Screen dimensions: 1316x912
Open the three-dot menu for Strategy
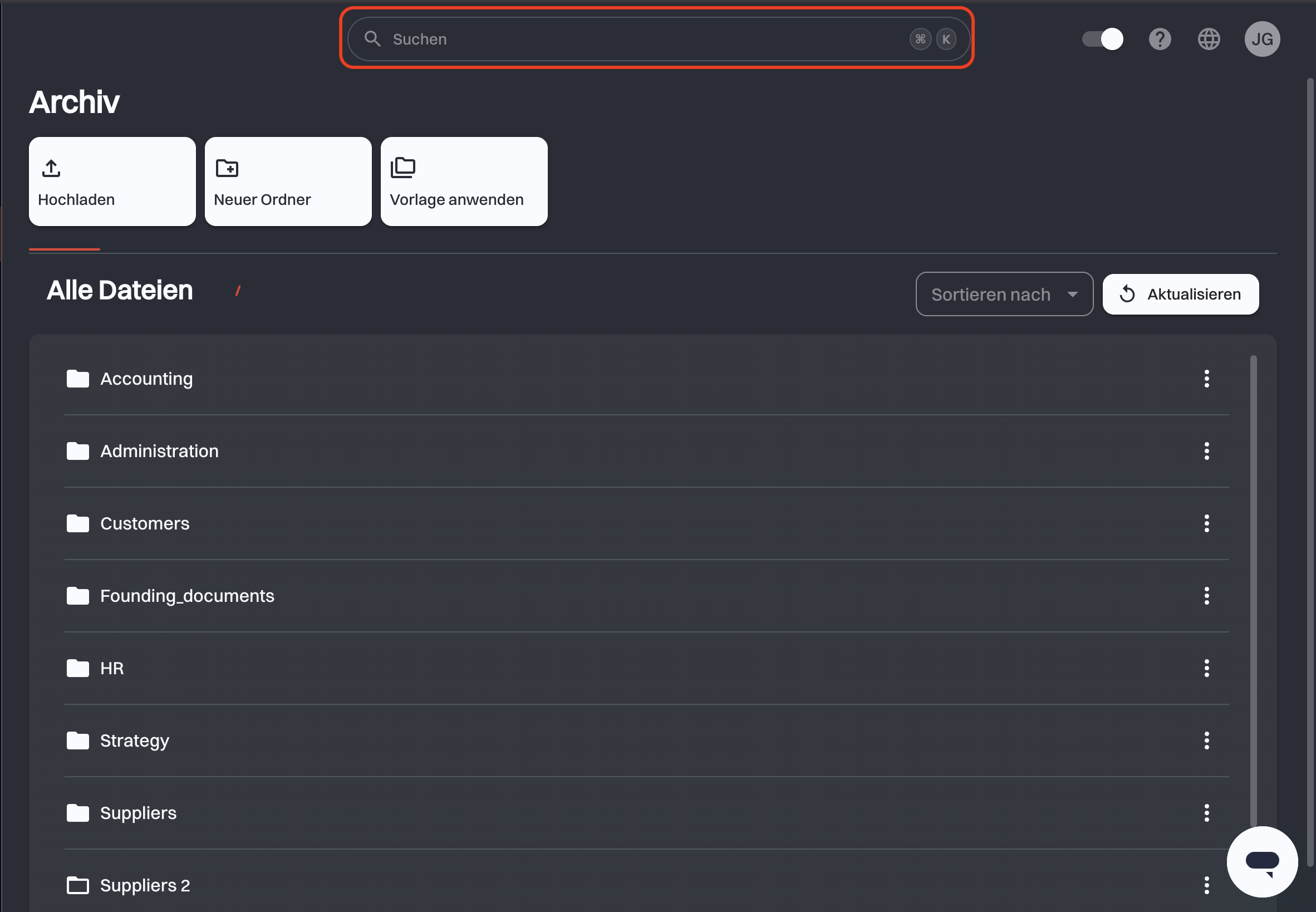1207,741
